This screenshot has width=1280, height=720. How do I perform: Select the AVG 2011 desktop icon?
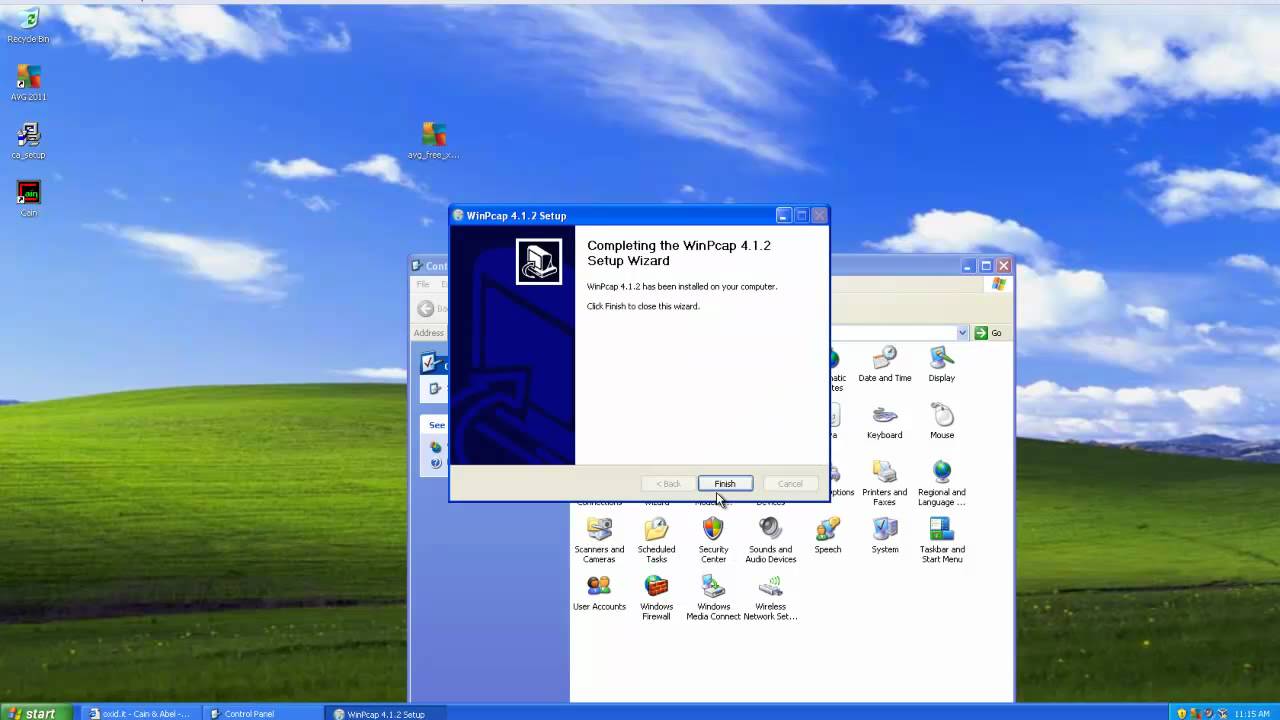(x=28, y=83)
